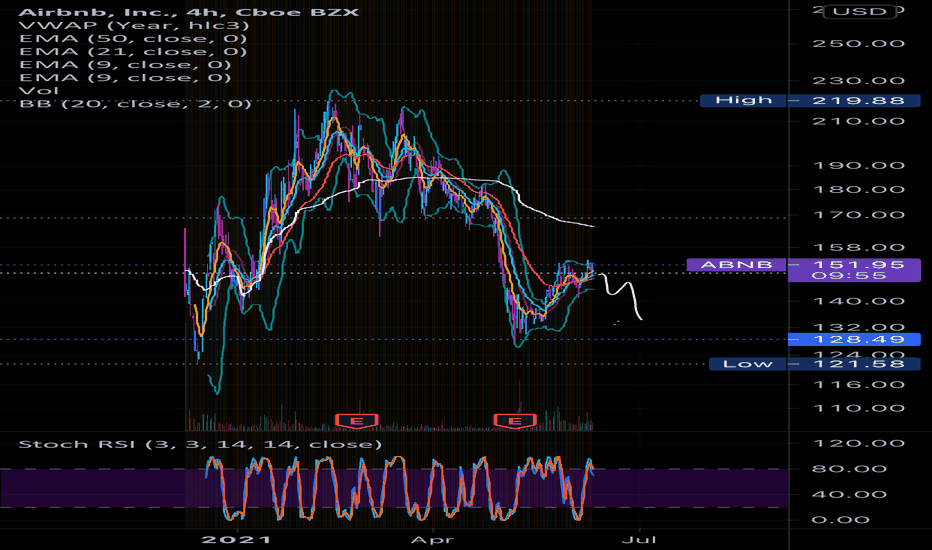Select the first EMA (9, close, 0) indicator

coord(125,65)
